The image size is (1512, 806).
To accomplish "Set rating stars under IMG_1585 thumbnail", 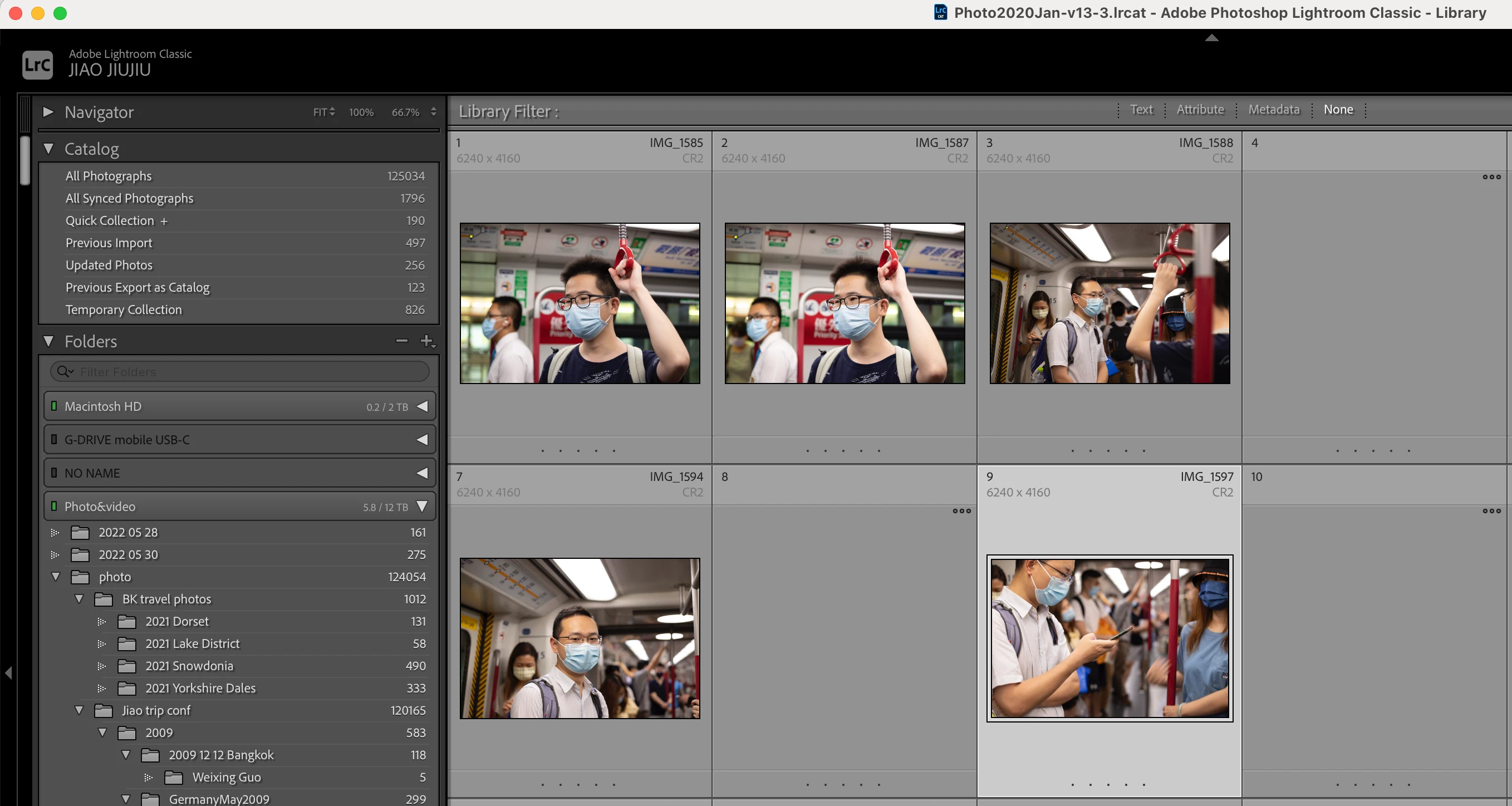I will click(x=578, y=451).
